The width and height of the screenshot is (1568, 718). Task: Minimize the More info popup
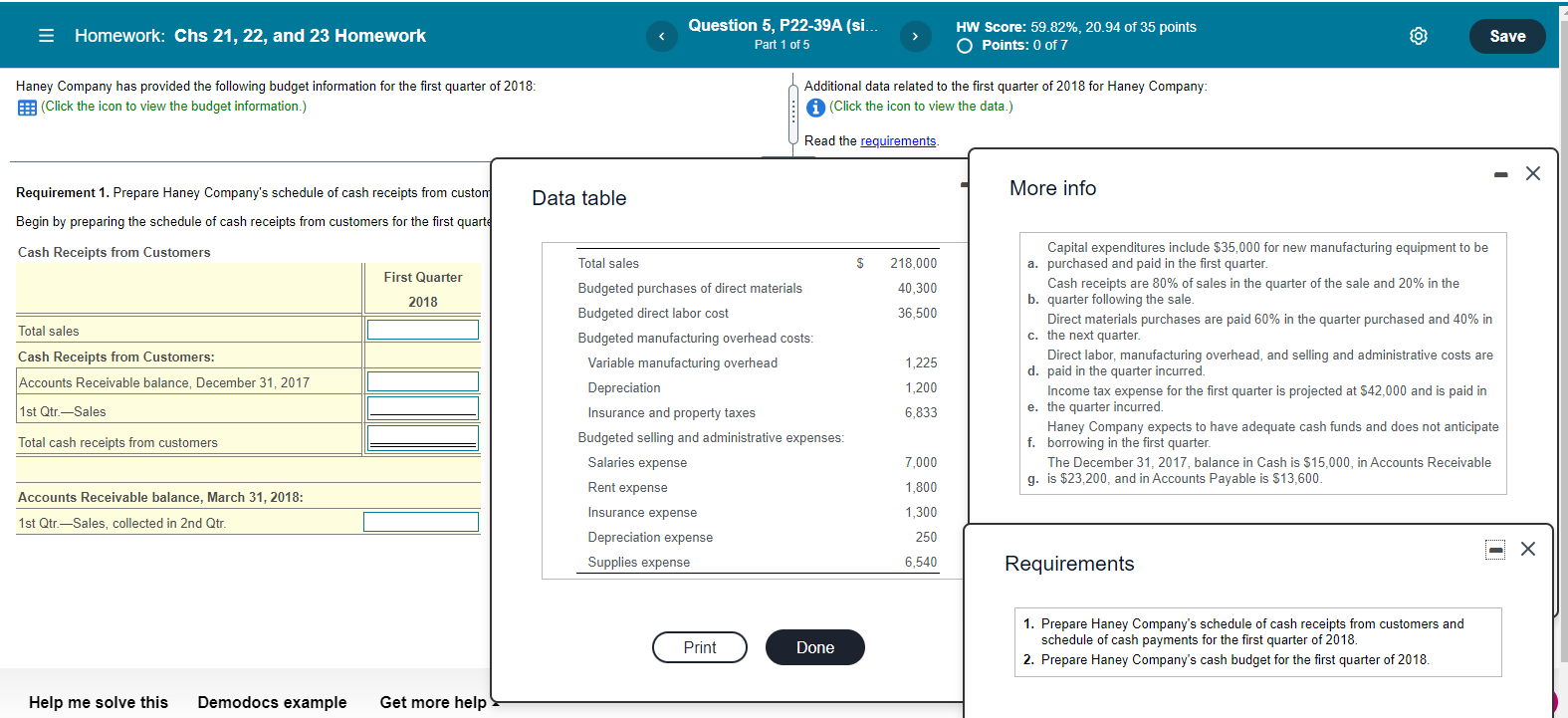[1500, 174]
